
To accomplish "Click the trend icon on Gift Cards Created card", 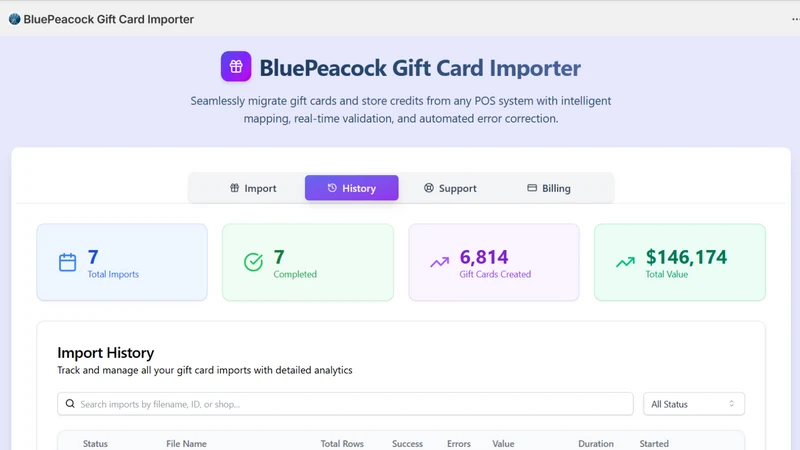I will 439,262.
